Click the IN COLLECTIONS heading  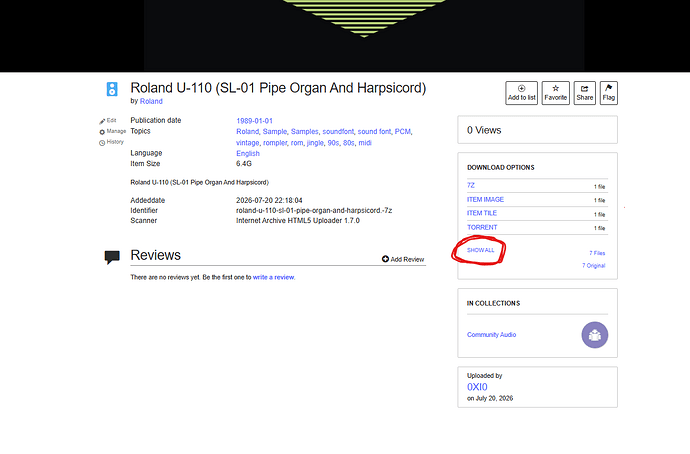493,304
